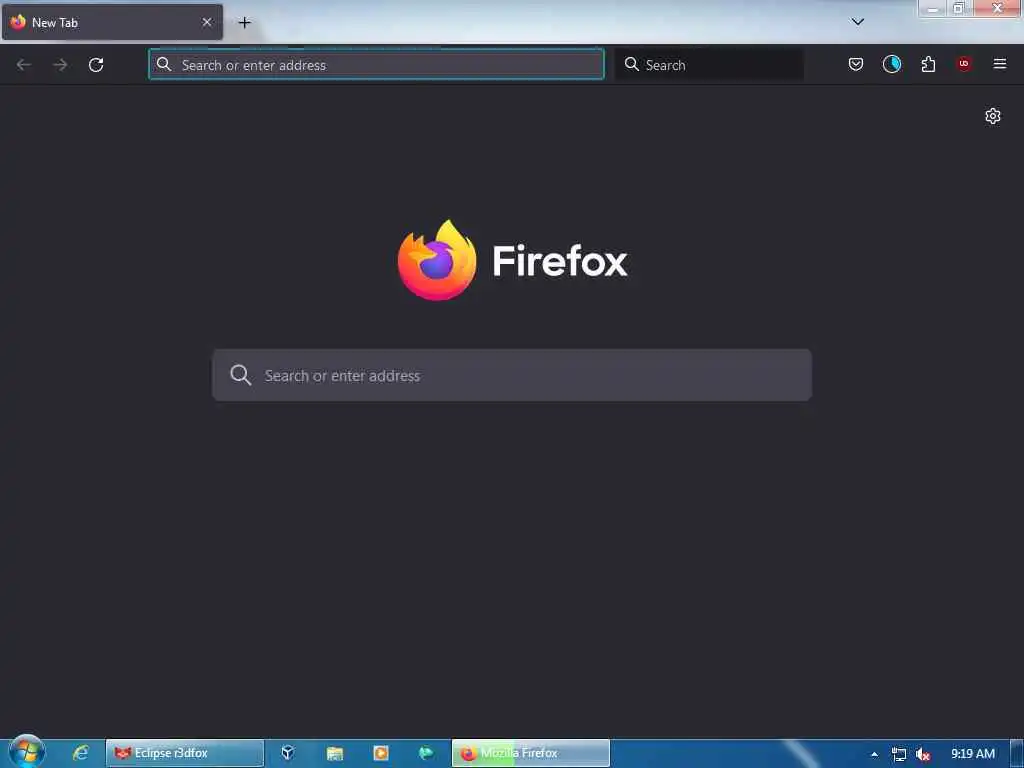Open the Pocket save icon
The width and height of the screenshot is (1024, 768).
(x=856, y=64)
